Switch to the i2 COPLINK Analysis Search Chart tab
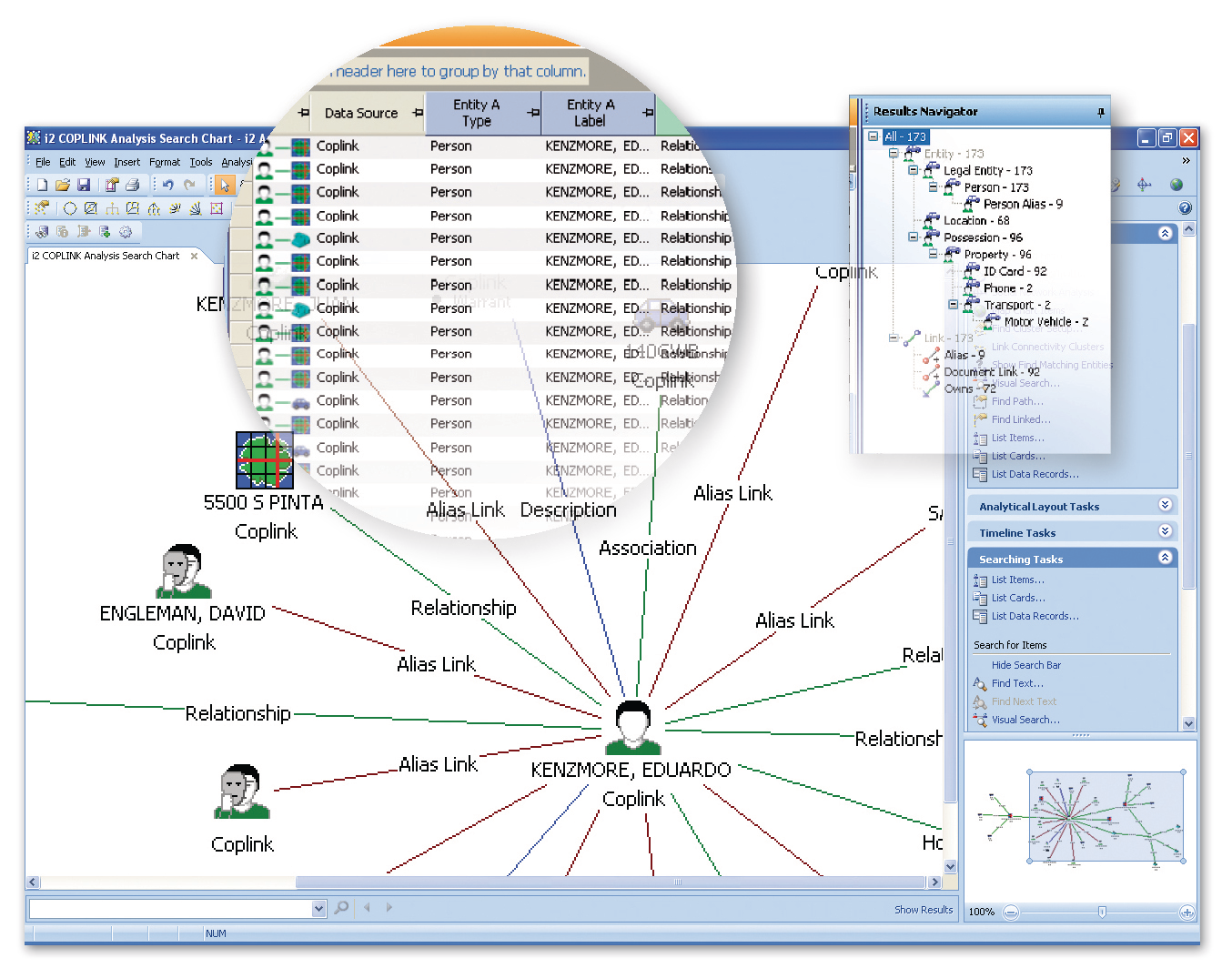This screenshot has width=1232, height=968. tap(106, 256)
